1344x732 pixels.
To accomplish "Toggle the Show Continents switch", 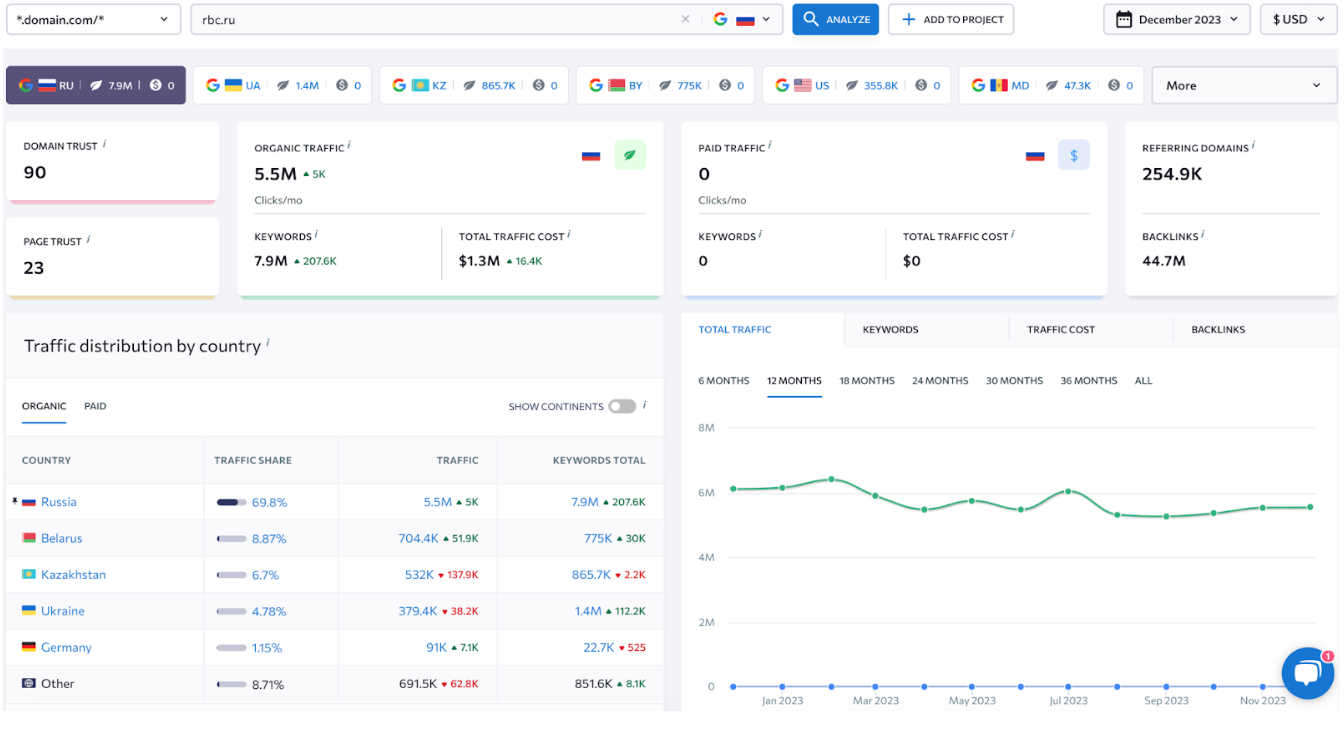I will 622,406.
